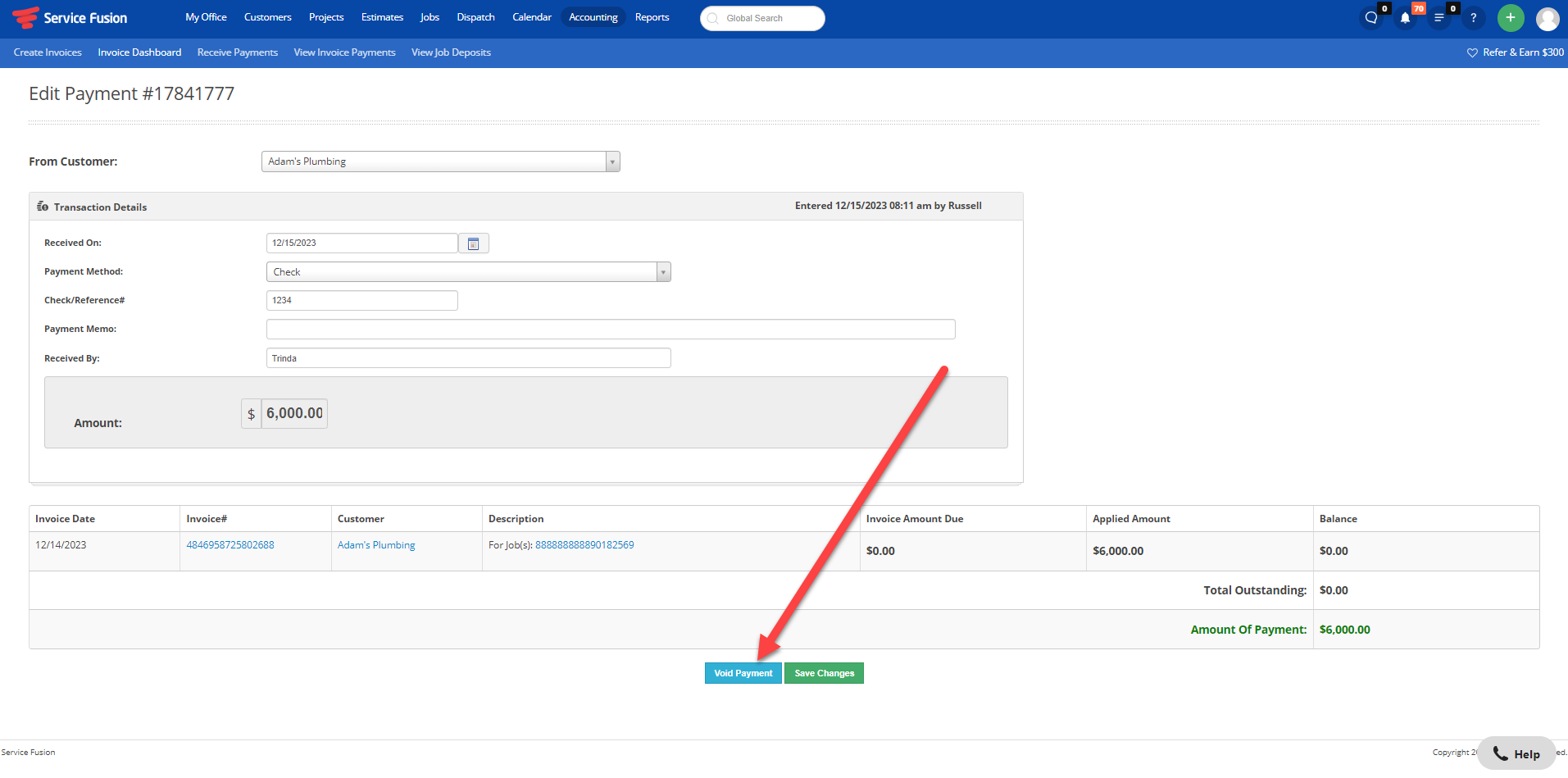Click the Payment Memo field

[x=611, y=330]
